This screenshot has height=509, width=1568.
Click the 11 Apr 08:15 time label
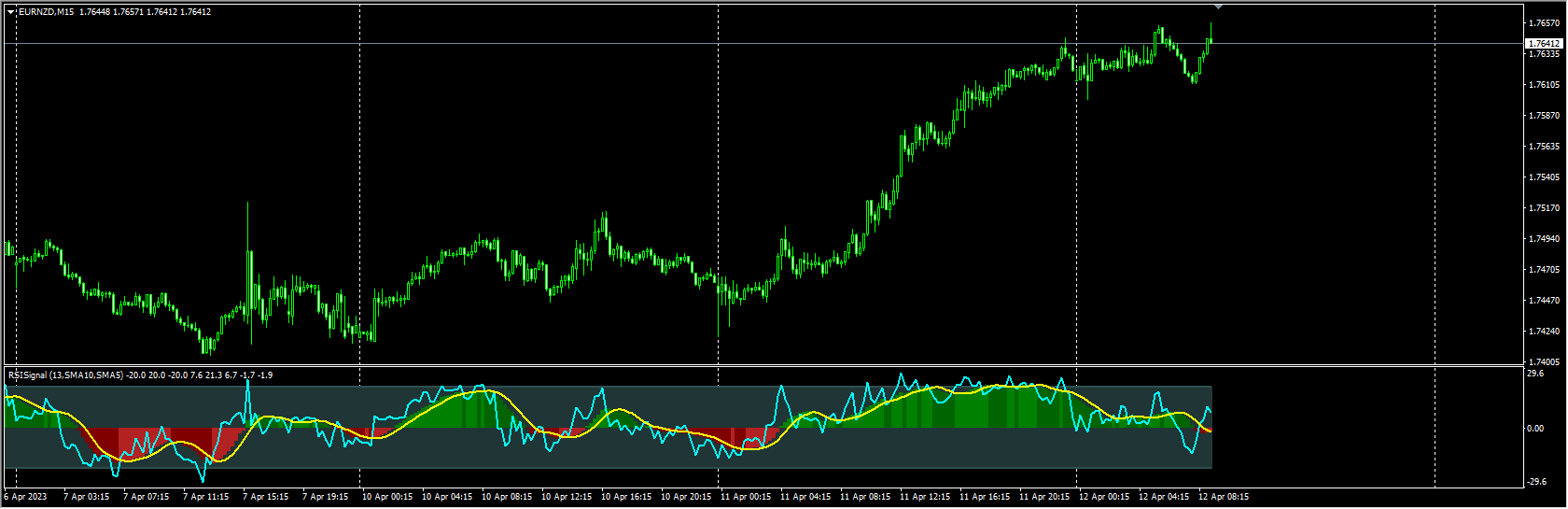[865, 497]
